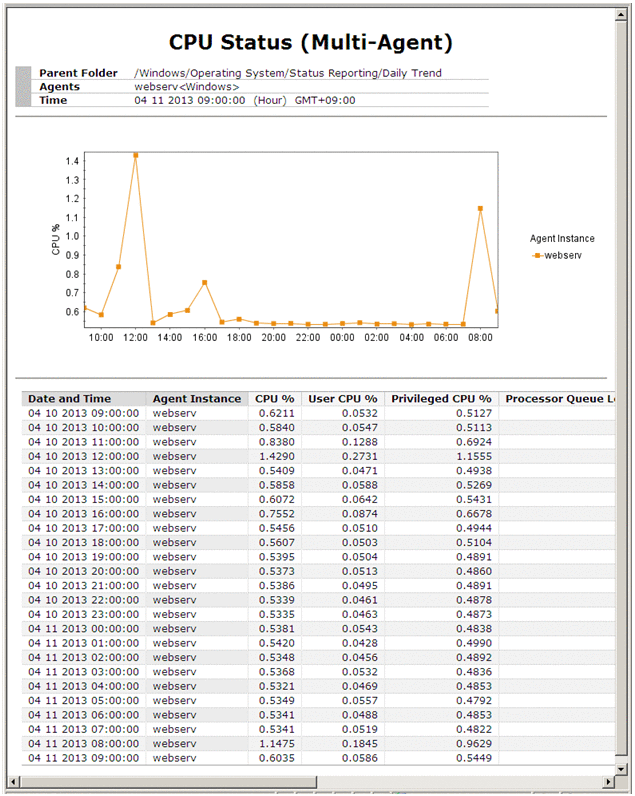Click the User CPU % column header
This screenshot has height=796, width=635.
(342, 399)
